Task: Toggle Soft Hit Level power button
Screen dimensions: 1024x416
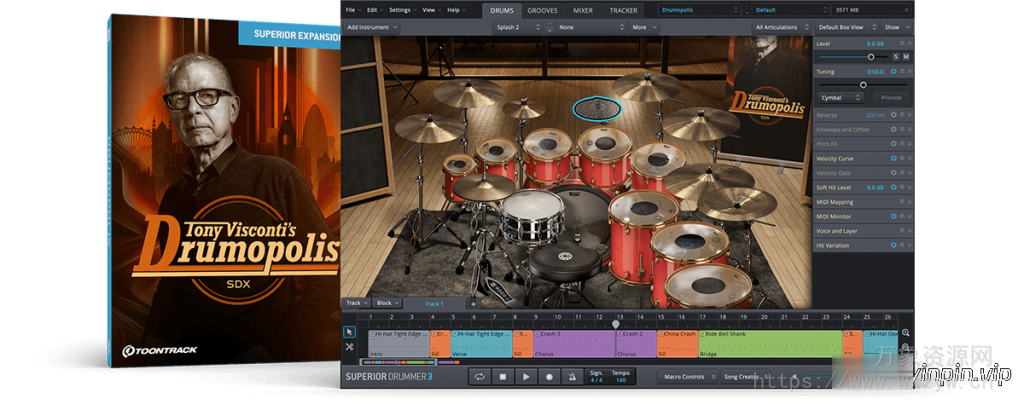Action: tap(893, 187)
